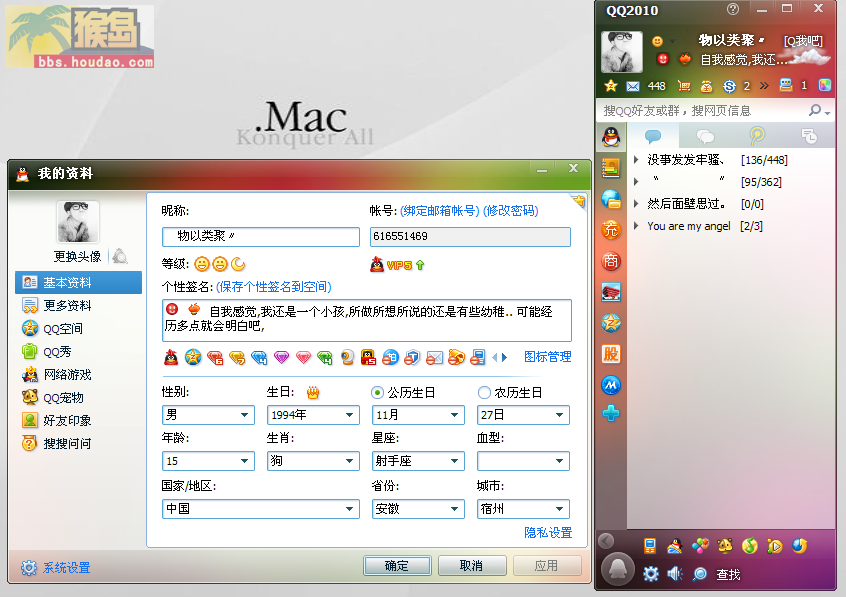This screenshot has width=846, height=597.
Task: Open the QQ宠物 section
Action: coord(52,397)
